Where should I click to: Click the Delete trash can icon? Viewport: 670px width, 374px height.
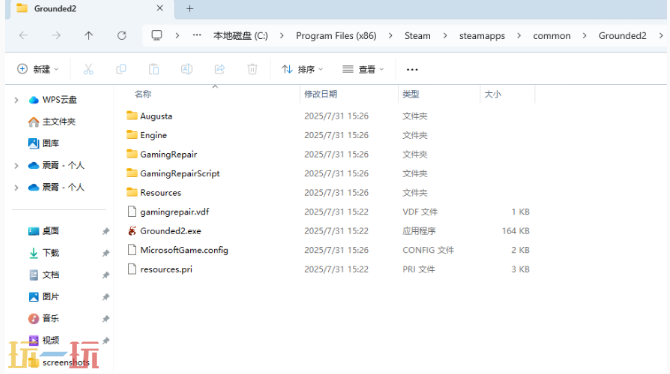pyautogui.click(x=252, y=69)
